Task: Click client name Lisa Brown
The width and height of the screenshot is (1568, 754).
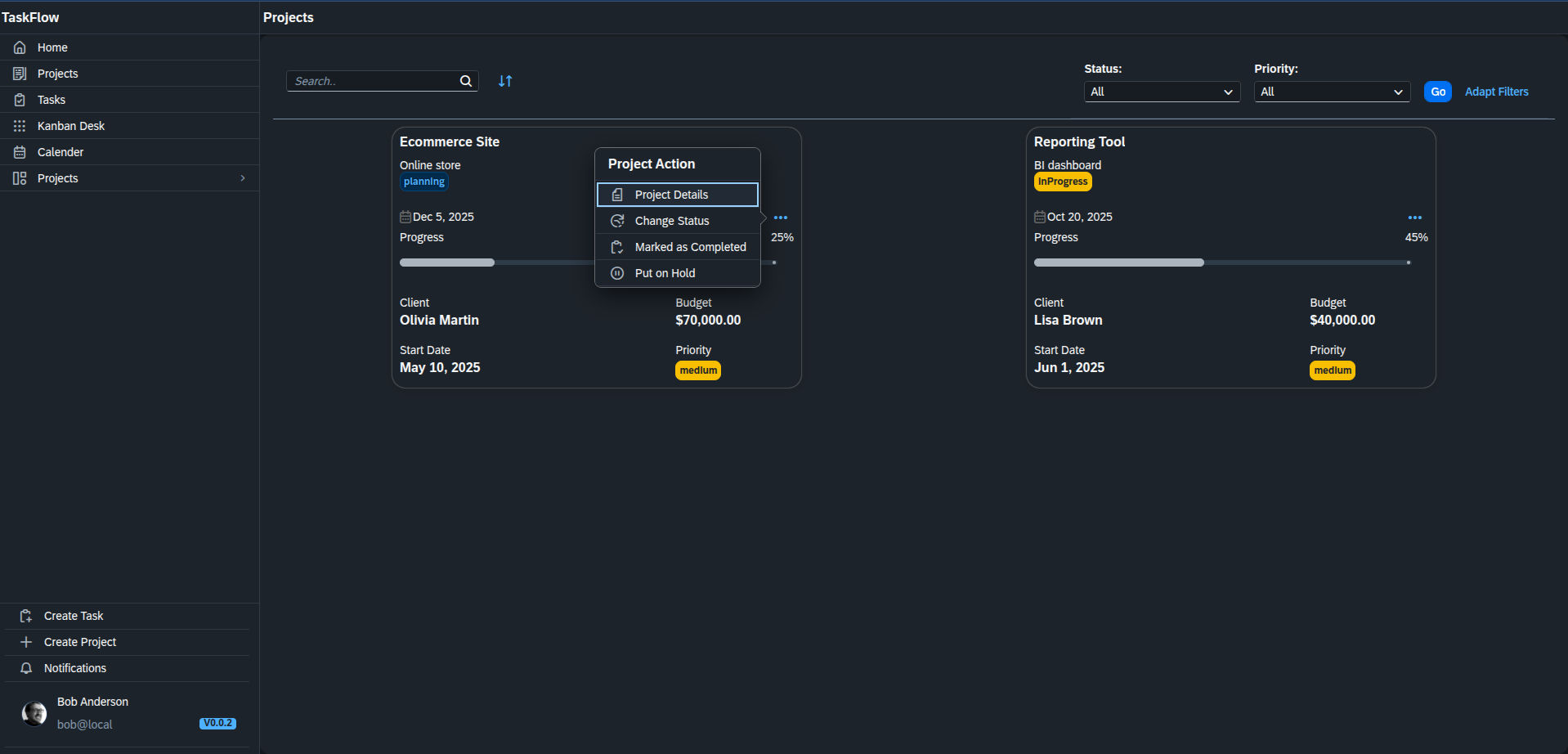Action: pyautogui.click(x=1068, y=320)
